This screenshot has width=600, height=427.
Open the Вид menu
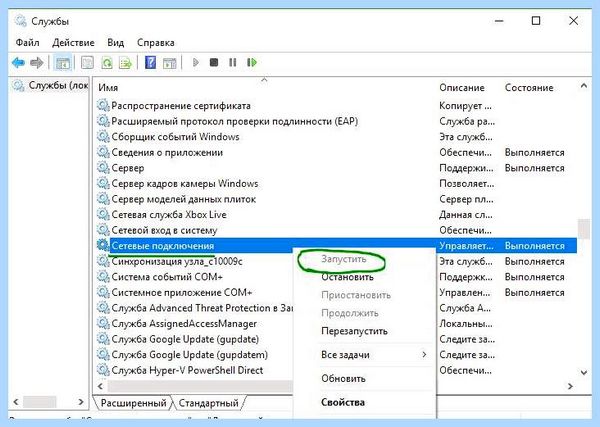tap(116, 42)
